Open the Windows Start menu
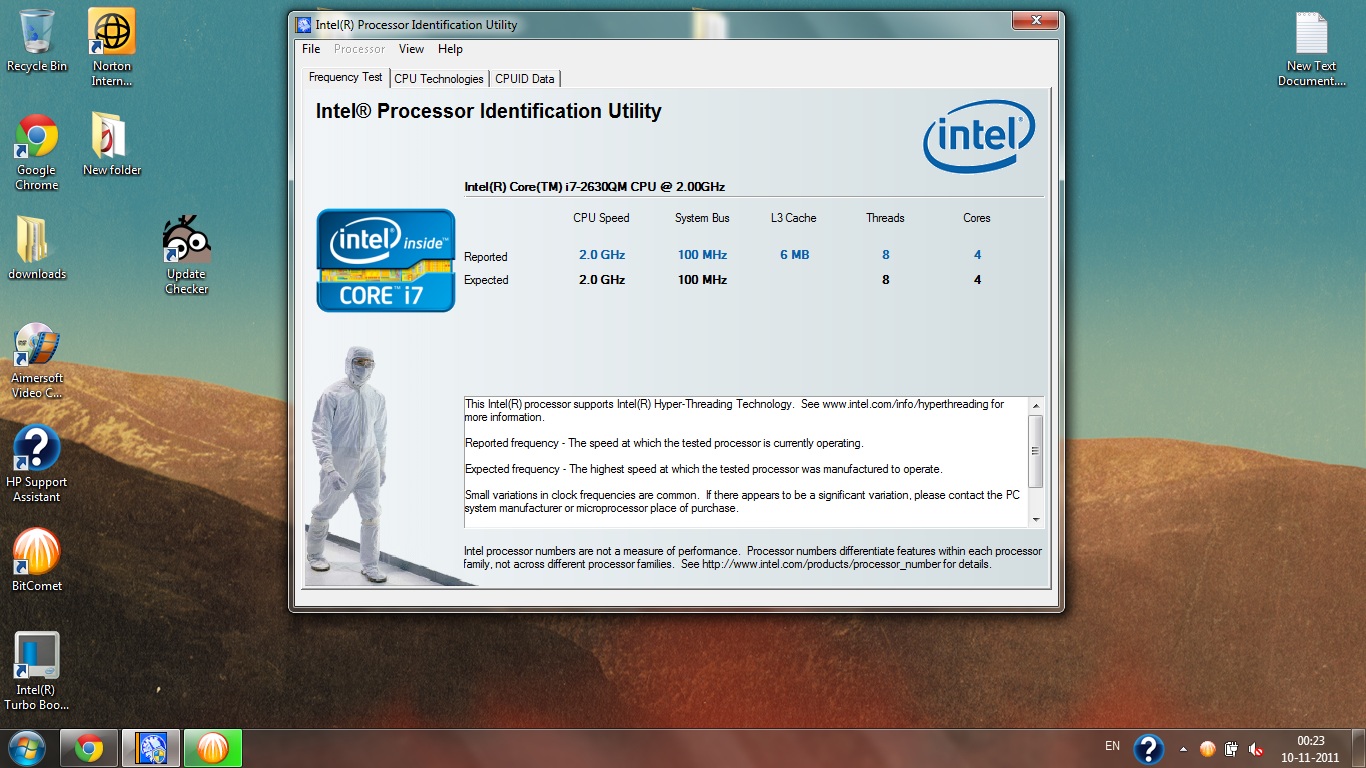Viewport: 1366px width, 768px height. [26, 748]
